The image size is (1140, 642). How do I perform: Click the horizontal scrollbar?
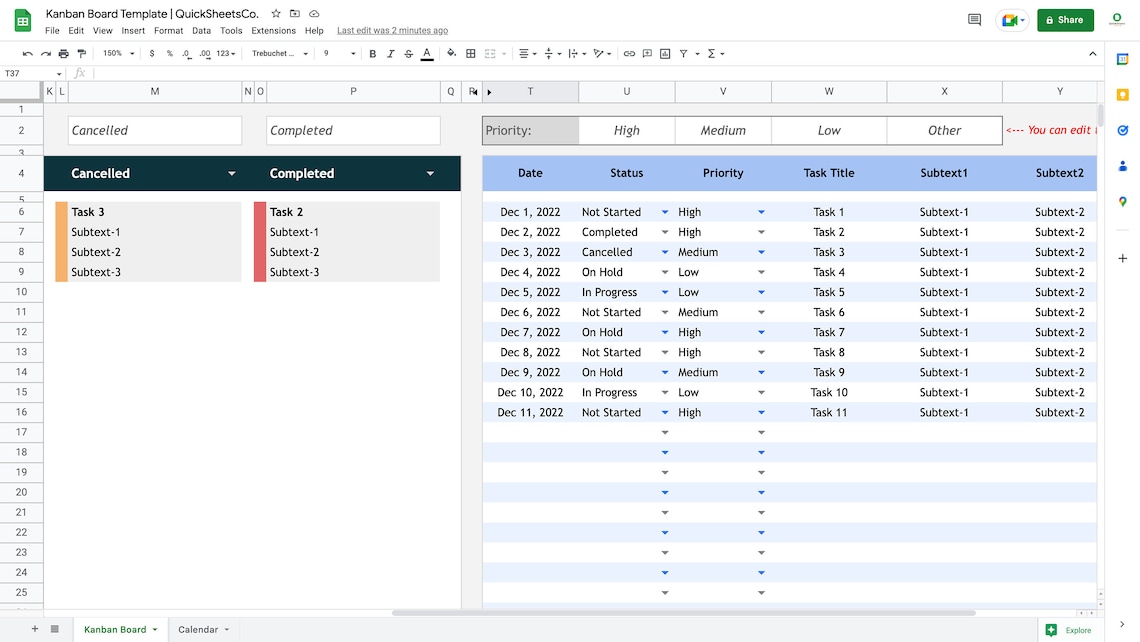(x=683, y=613)
